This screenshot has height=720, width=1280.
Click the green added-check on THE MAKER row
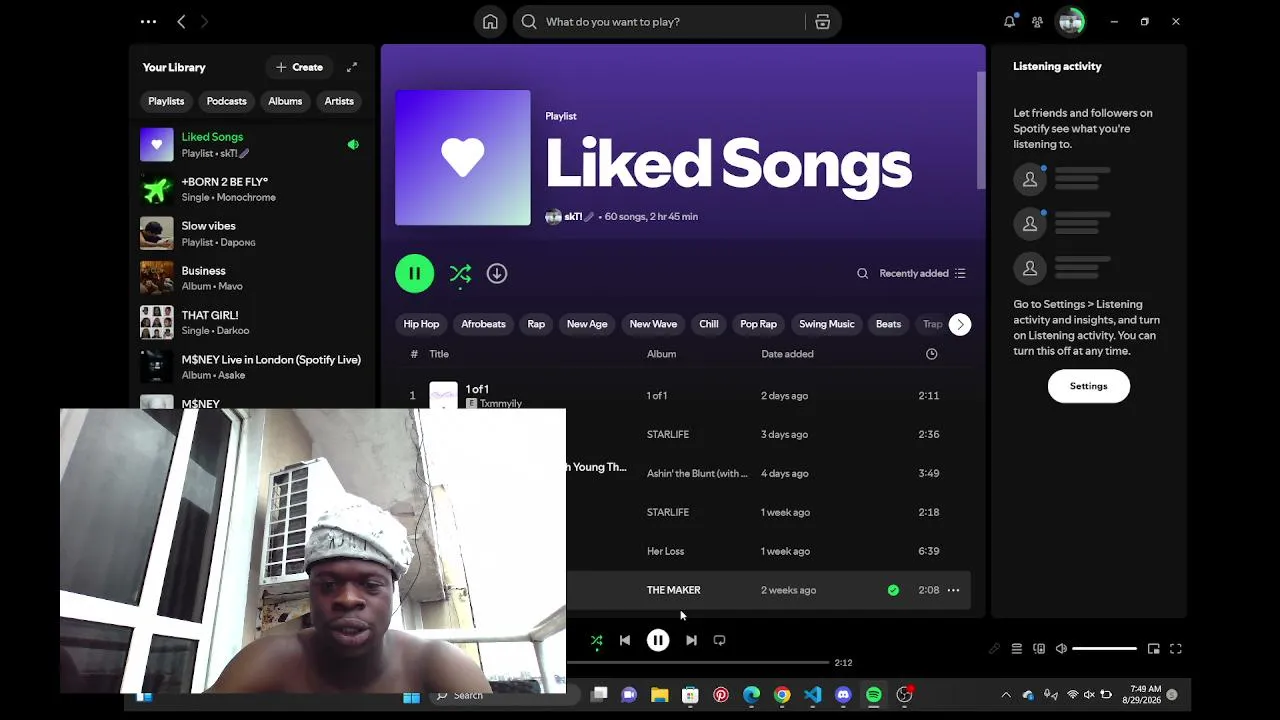(x=893, y=590)
